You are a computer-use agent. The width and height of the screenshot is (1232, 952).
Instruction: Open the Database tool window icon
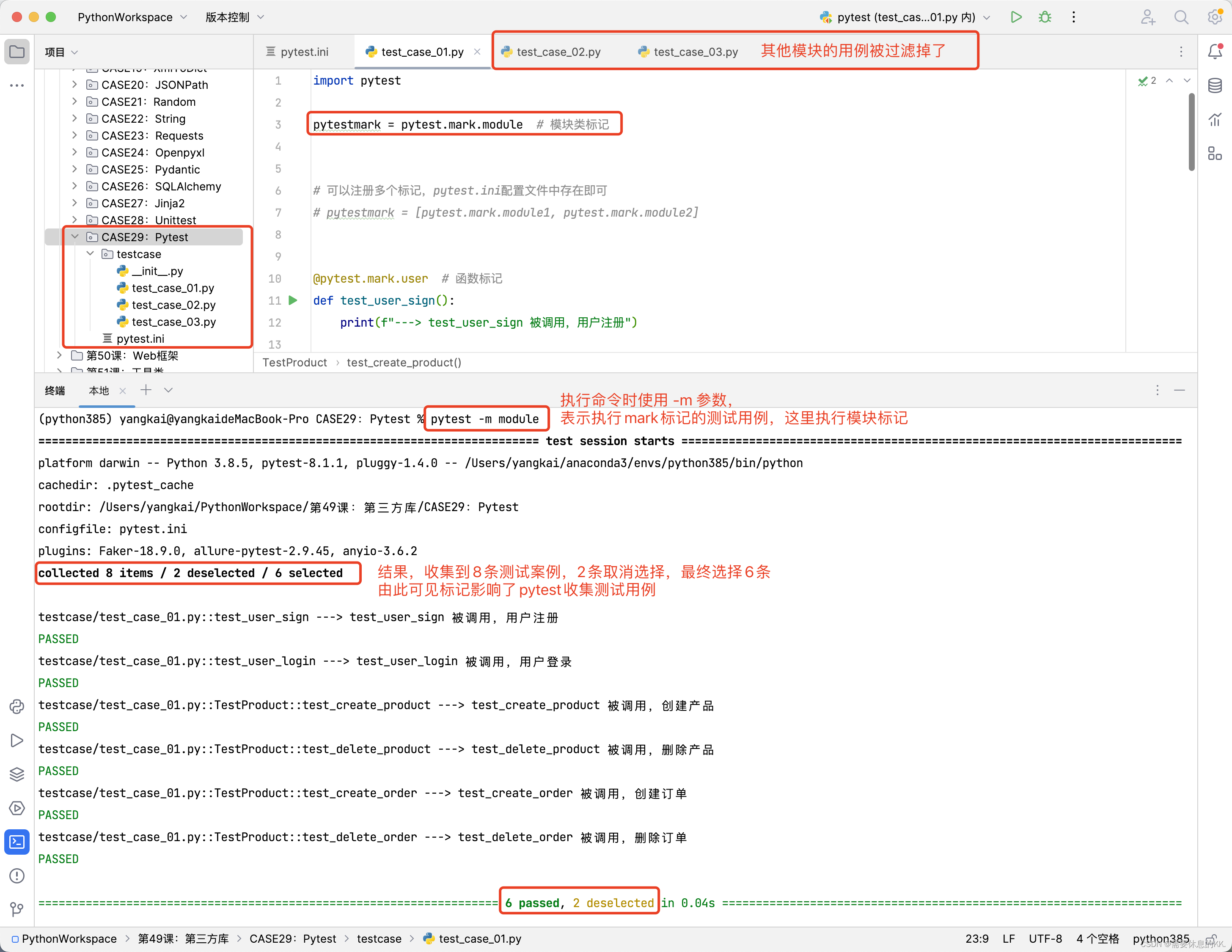pyautogui.click(x=1215, y=86)
